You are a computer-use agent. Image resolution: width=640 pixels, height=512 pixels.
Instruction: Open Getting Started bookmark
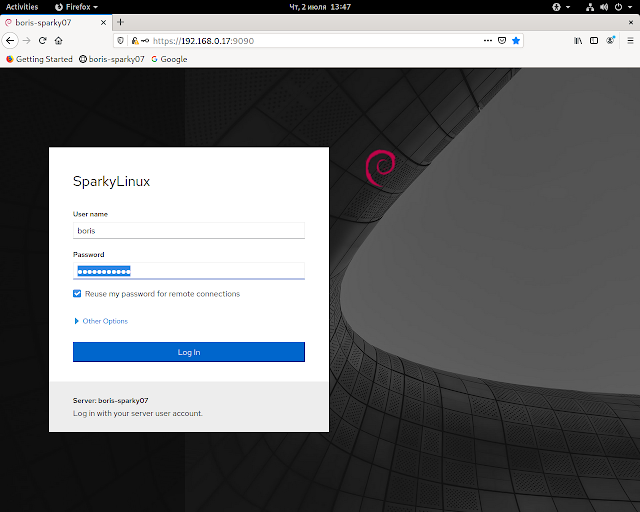pyautogui.click(x=39, y=59)
